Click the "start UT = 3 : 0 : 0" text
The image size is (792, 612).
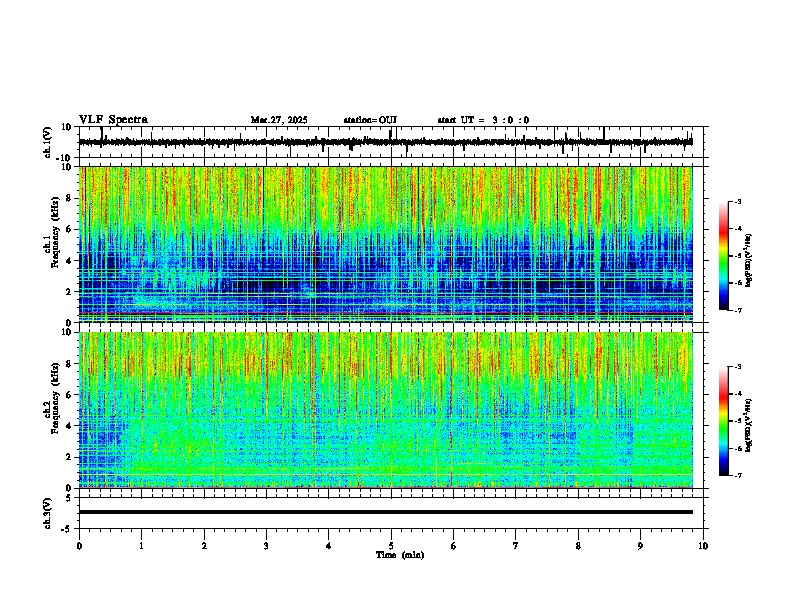[x=483, y=120]
